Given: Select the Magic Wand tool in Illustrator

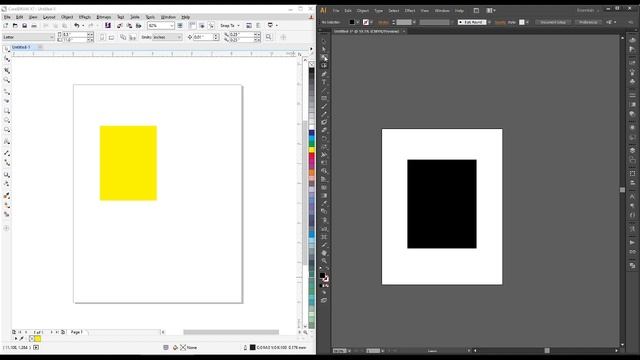Looking at the screenshot, I should 324,58.
